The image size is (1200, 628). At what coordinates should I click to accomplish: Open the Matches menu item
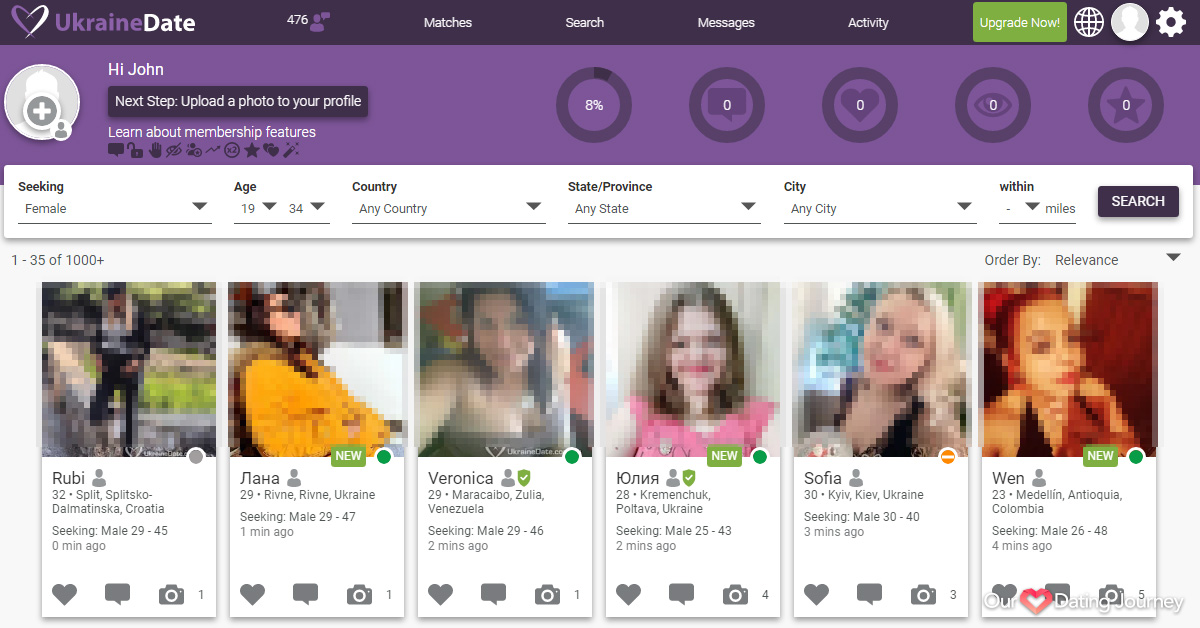pos(447,23)
